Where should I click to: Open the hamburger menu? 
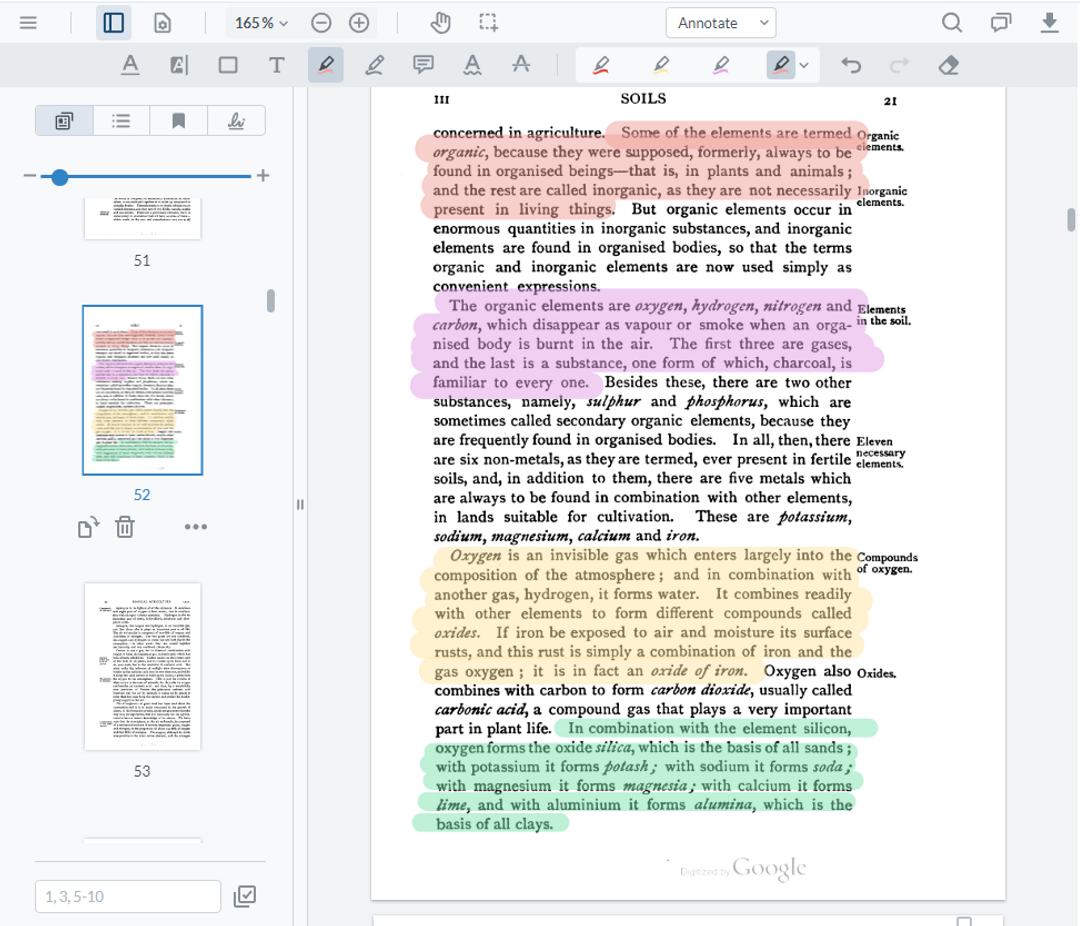click(28, 22)
